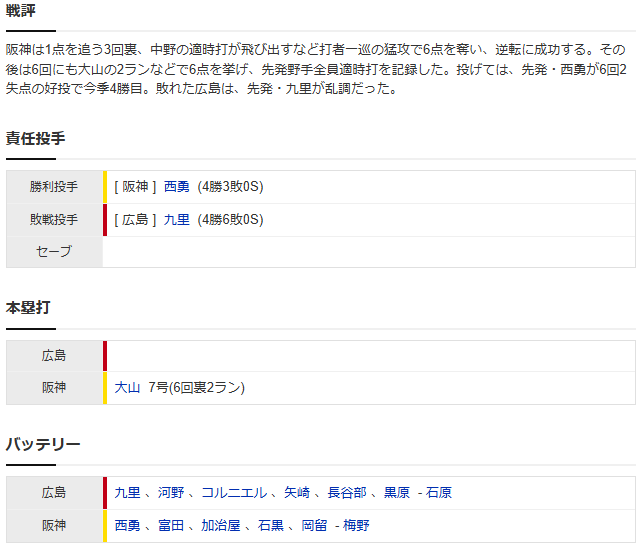Open catcher 梅野 player link

[x=356, y=525]
